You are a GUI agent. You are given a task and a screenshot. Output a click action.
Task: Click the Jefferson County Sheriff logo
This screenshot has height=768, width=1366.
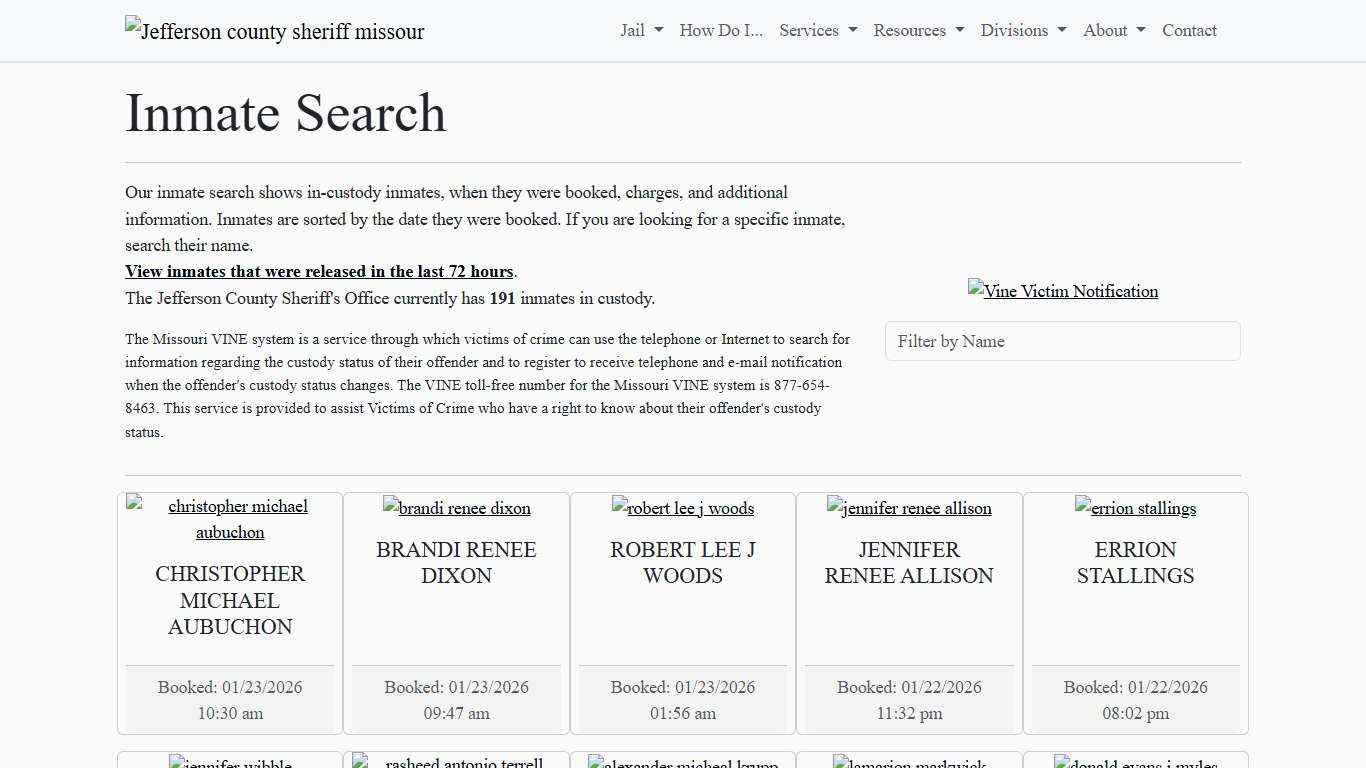pyautogui.click(x=274, y=30)
